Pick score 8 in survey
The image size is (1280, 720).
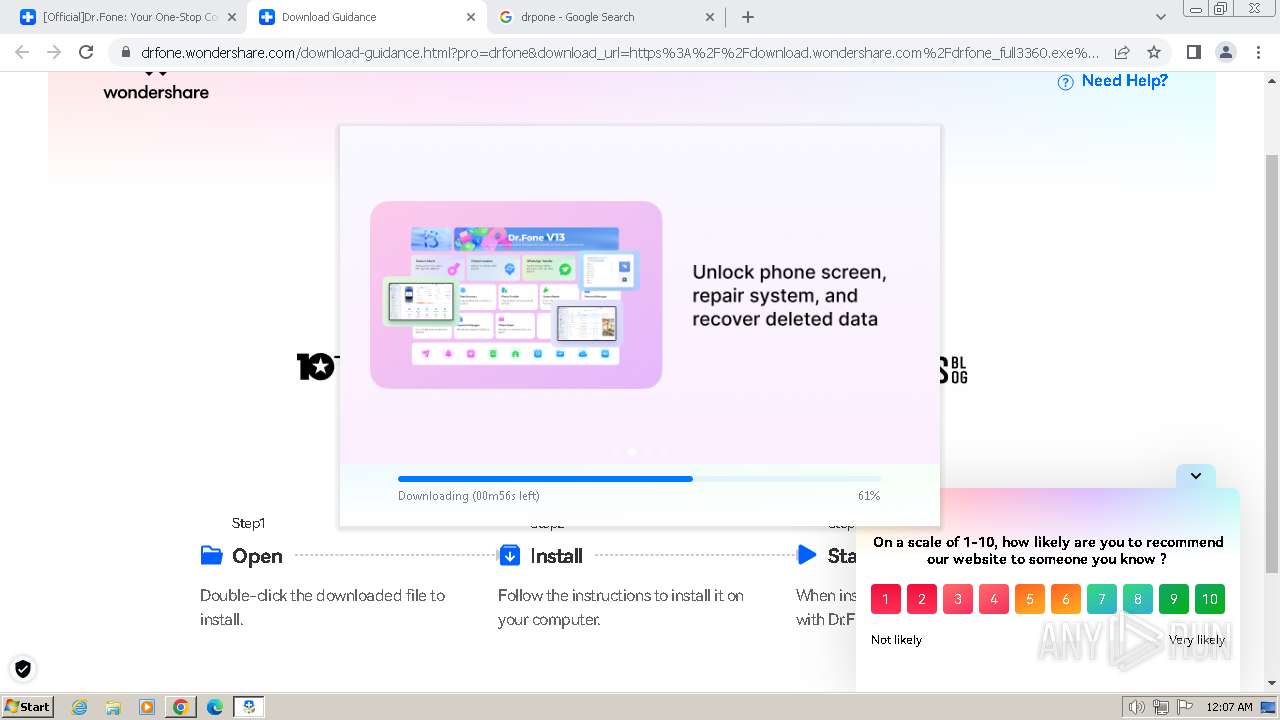click(1138, 599)
